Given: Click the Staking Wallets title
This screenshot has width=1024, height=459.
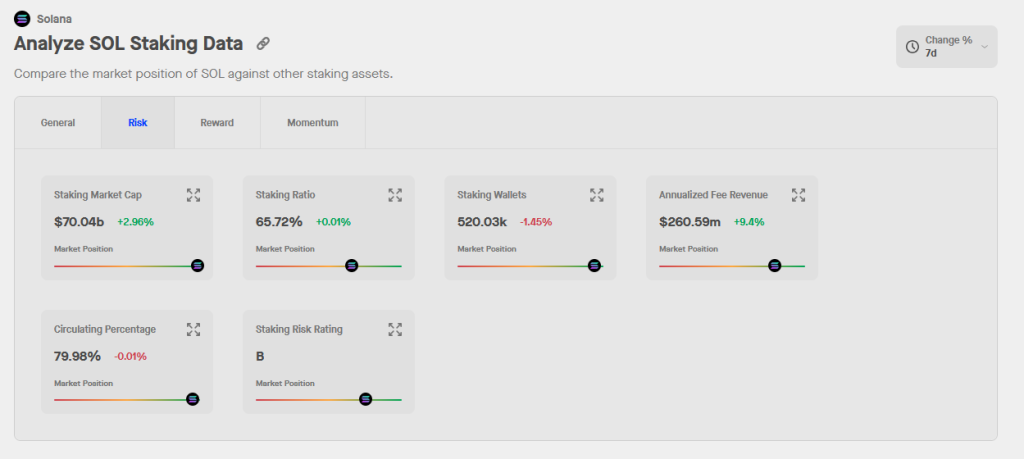Looking at the screenshot, I should coord(492,195).
